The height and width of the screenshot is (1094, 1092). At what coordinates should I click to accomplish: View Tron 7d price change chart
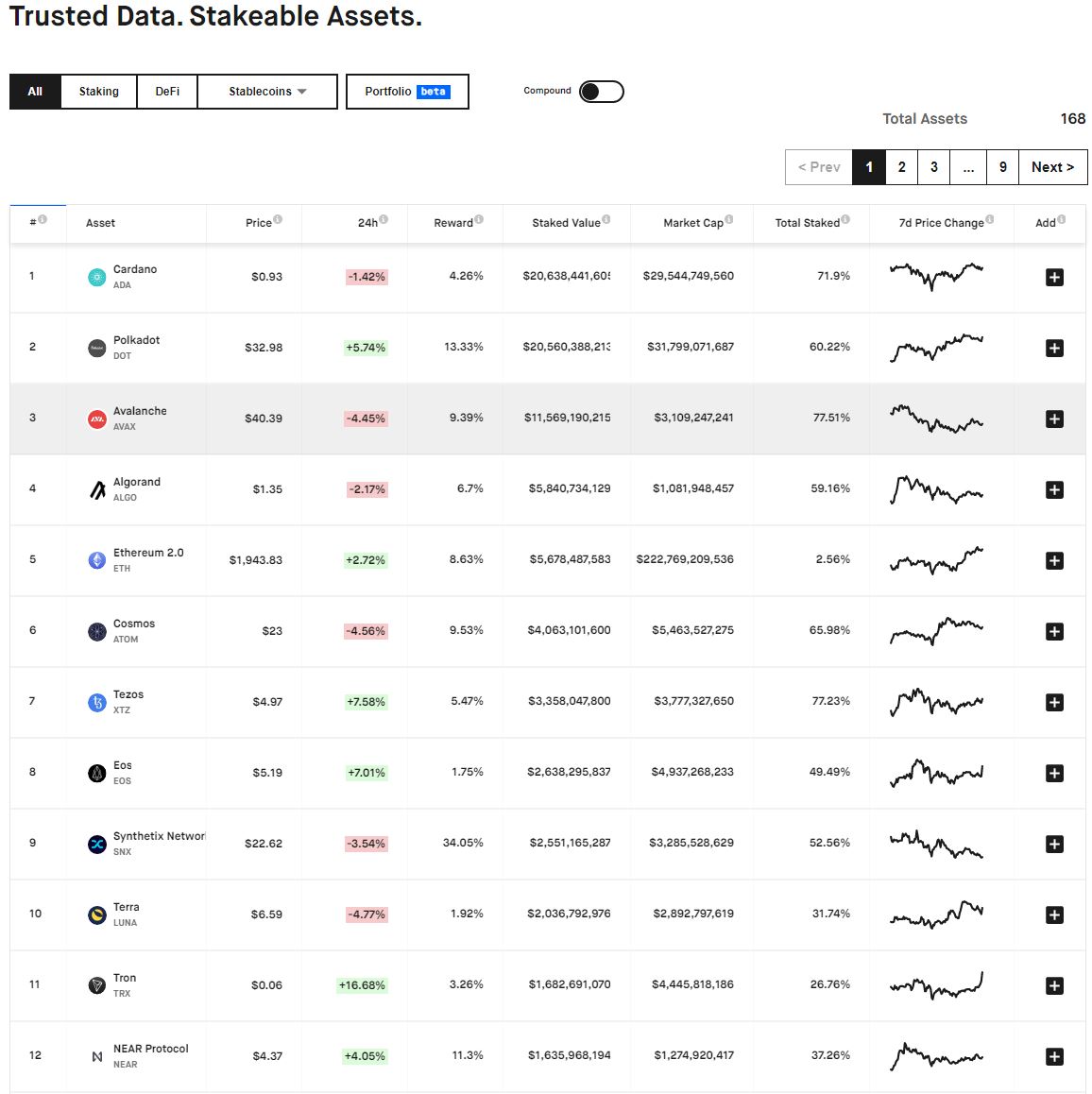pyautogui.click(x=936, y=985)
